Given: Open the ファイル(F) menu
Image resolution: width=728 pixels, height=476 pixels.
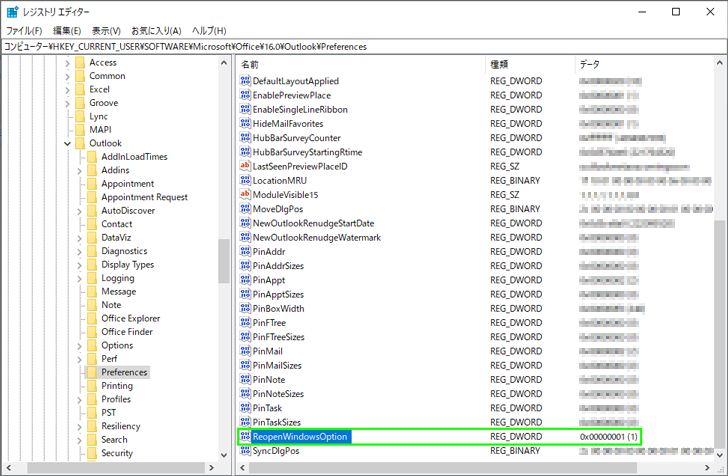Looking at the screenshot, I should 24,31.
